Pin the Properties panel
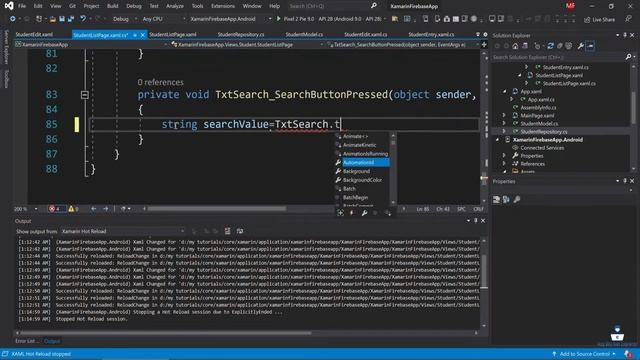 (625, 181)
